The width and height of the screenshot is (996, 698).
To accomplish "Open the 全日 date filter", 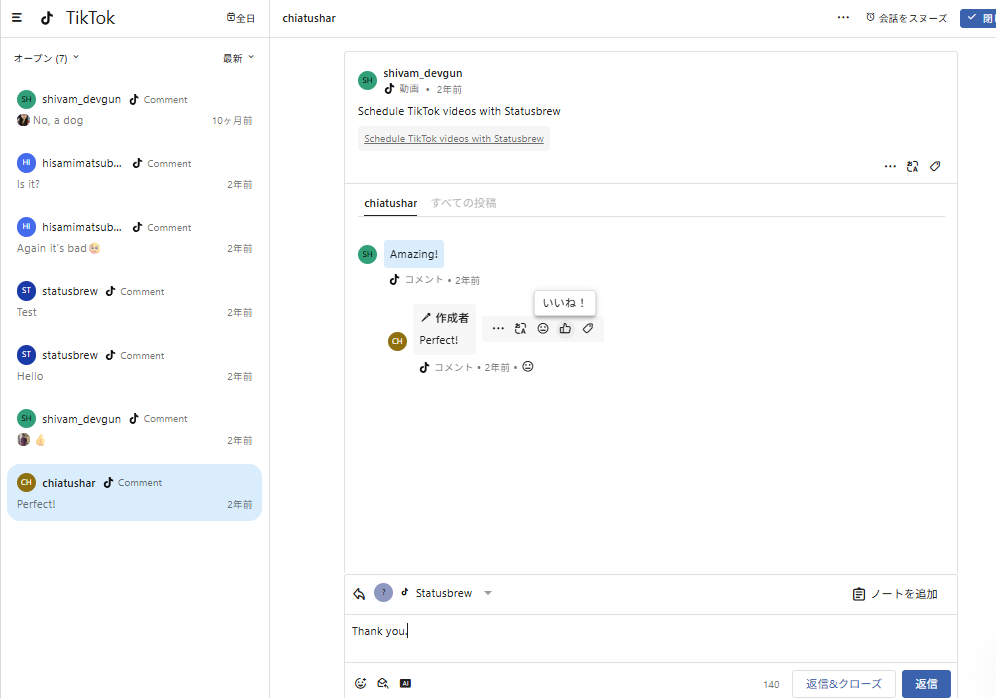I will click(x=241, y=18).
